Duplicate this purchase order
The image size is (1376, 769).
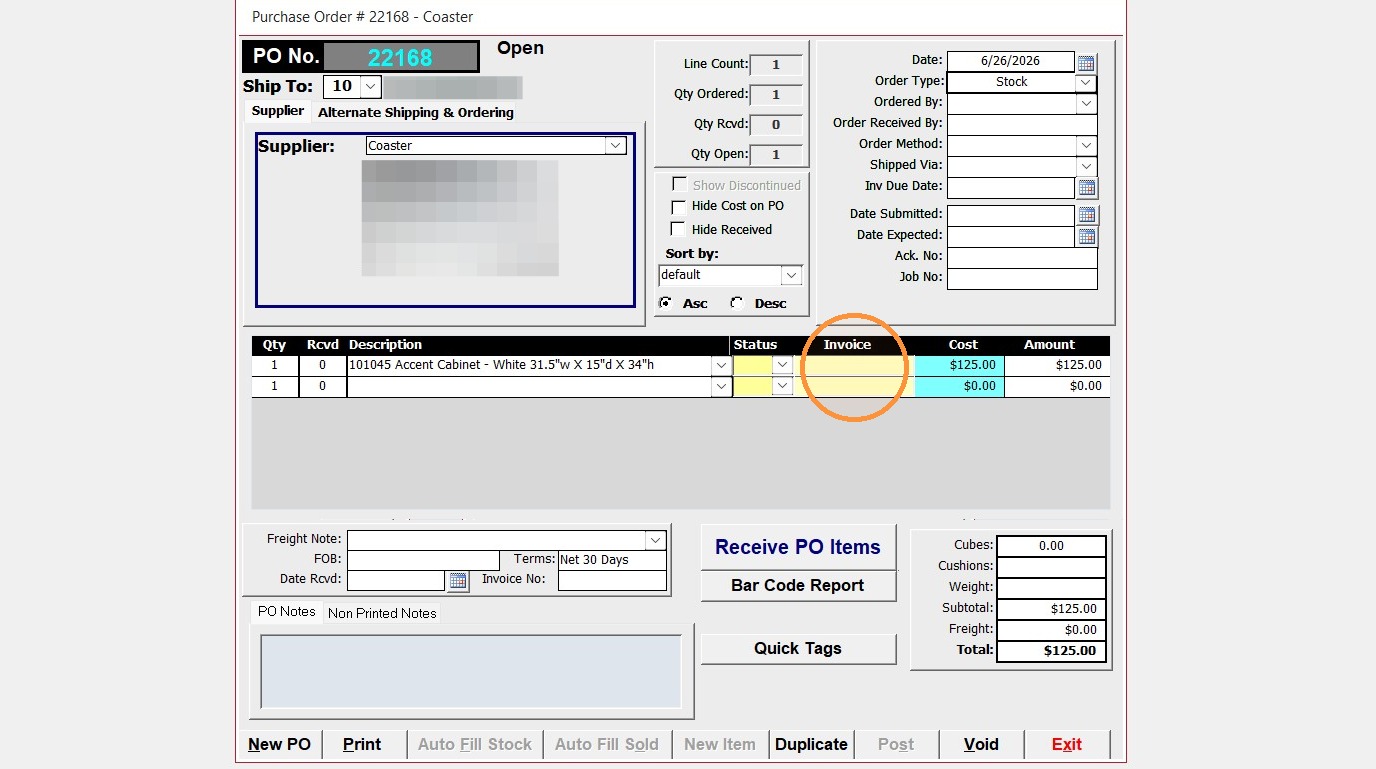point(811,744)
